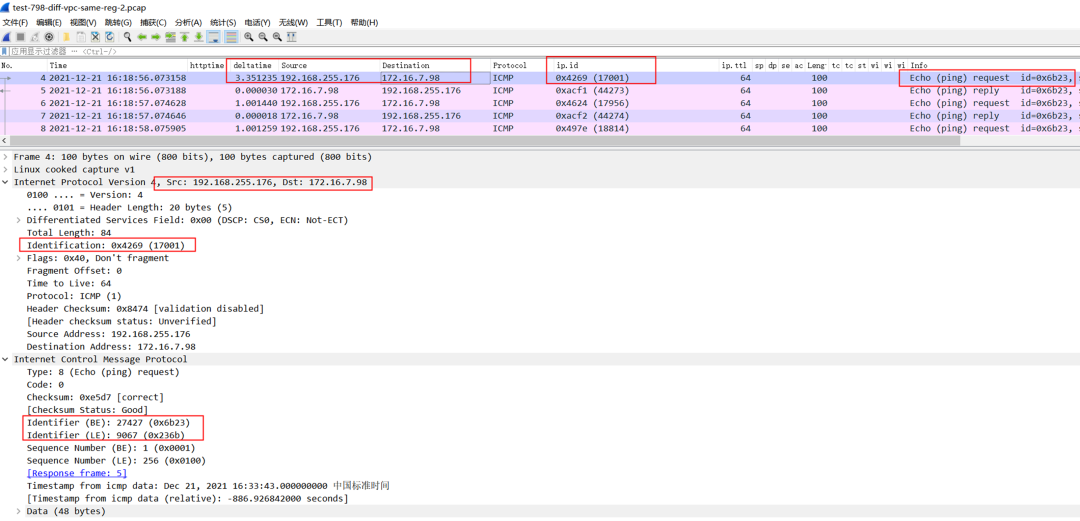Open 工具(T) menu
Viewport: 1080px width, 521px height.
click(329, 23)
